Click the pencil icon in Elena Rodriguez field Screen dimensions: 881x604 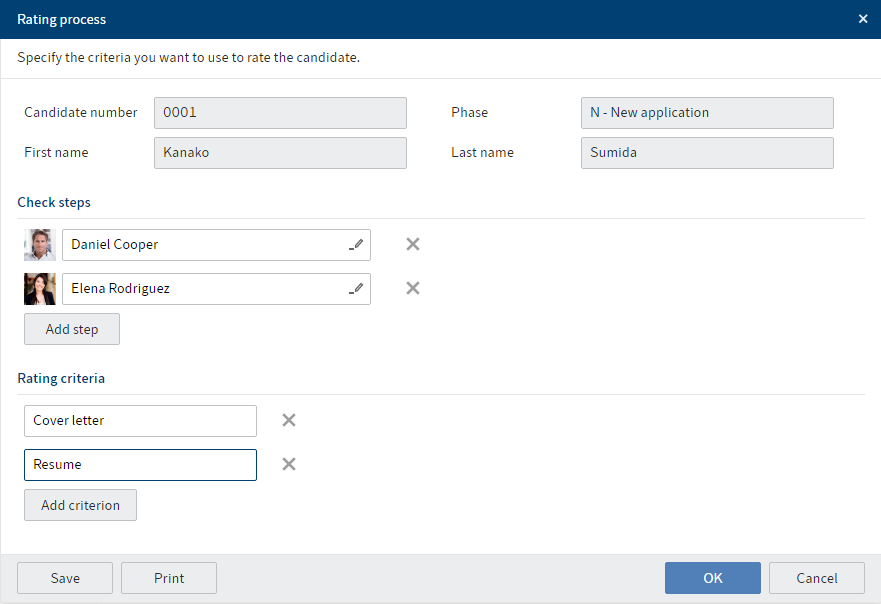pyautogui.click(x=357, y=288)
